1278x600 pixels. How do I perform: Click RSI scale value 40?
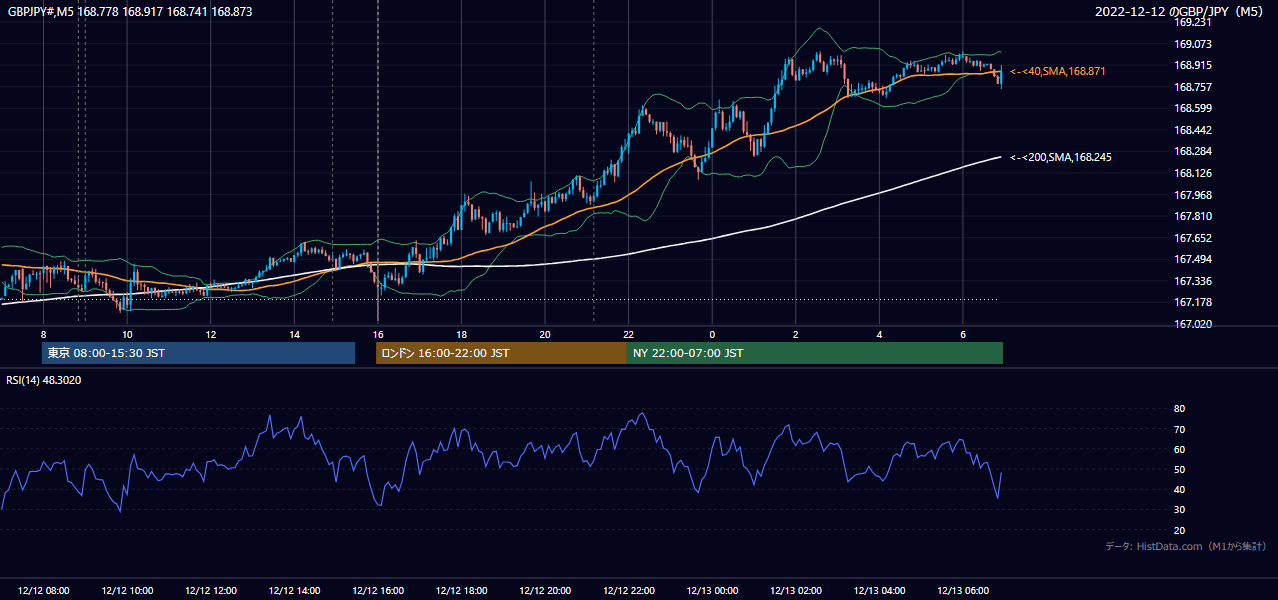(1179, 490)
